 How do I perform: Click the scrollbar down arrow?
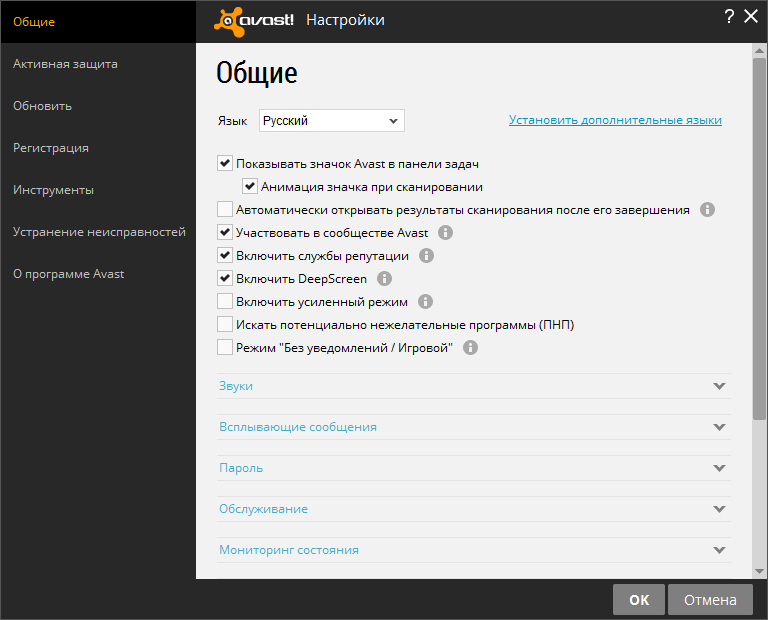[759, 572]
